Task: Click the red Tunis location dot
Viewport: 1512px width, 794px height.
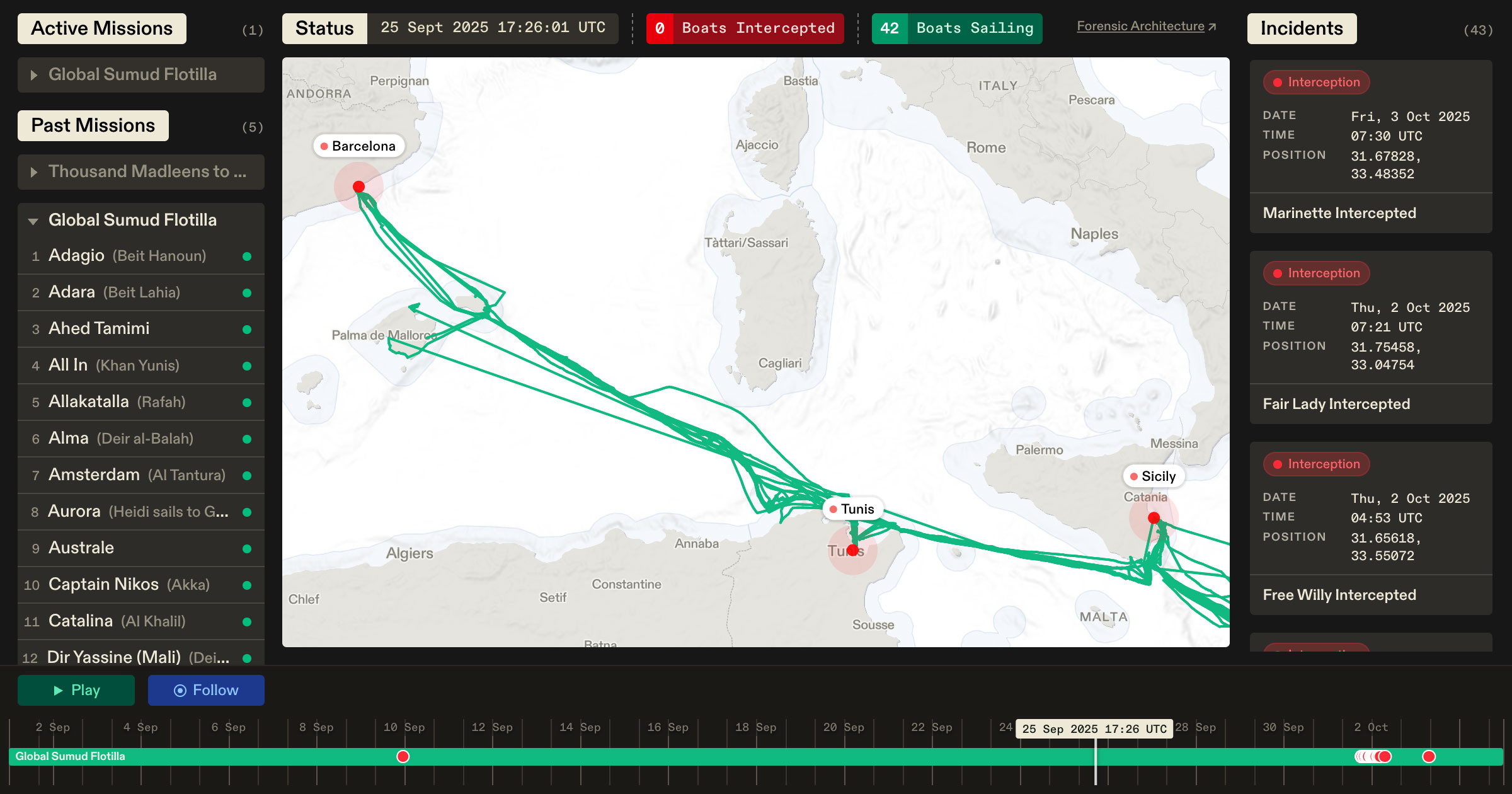Action: pos(852,550)
